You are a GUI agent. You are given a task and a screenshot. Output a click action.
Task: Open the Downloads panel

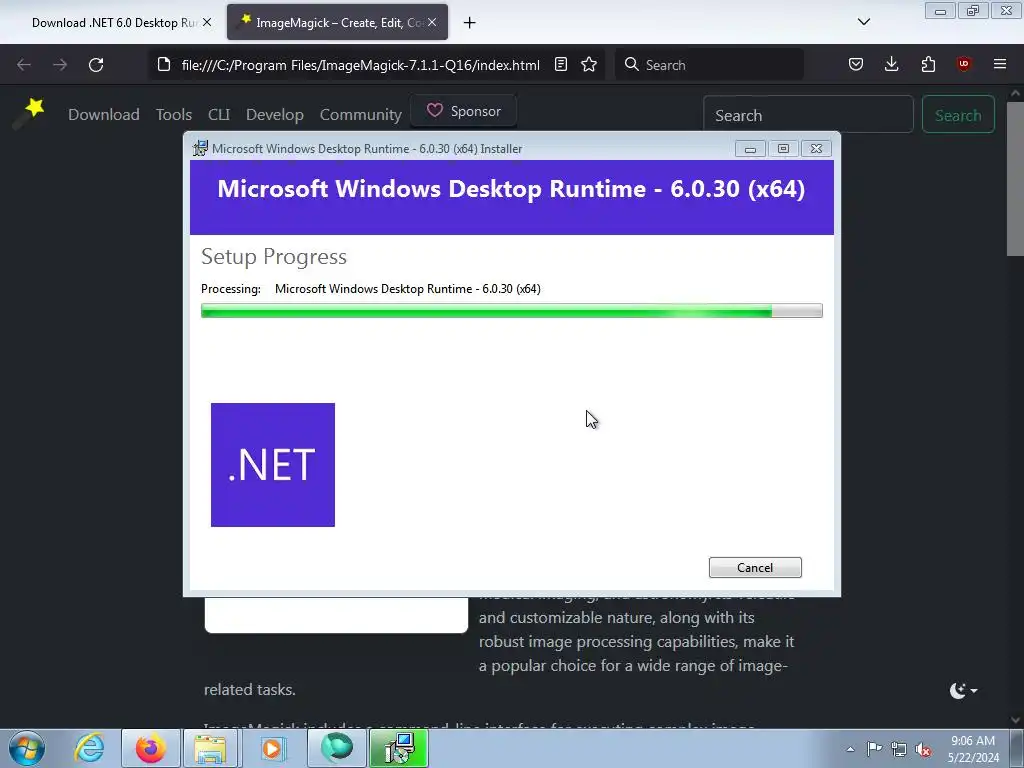click(x=891, y=64)
